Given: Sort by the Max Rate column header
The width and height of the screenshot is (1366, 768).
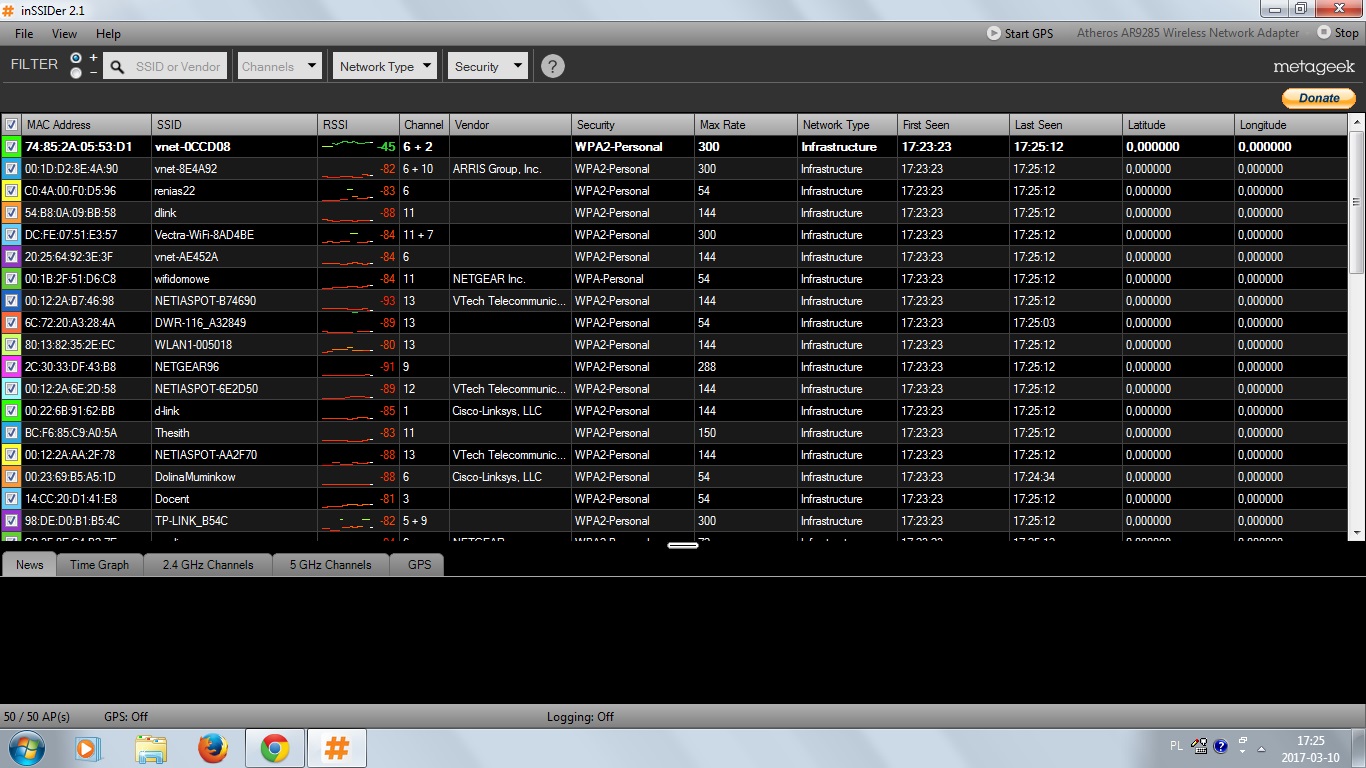Looking at the screenshot, I should point(746,125).
